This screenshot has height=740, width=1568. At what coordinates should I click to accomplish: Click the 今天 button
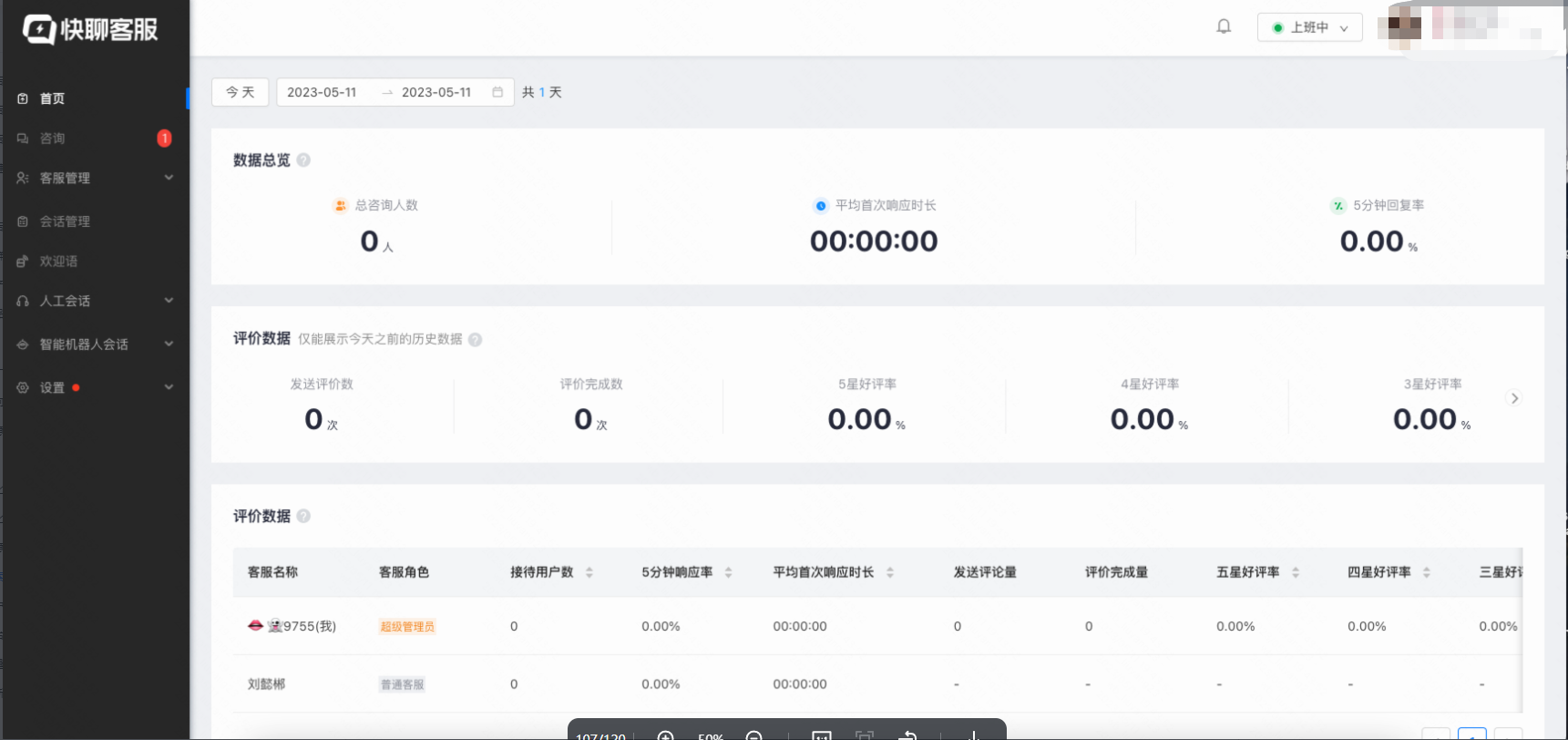coord(241,92)
